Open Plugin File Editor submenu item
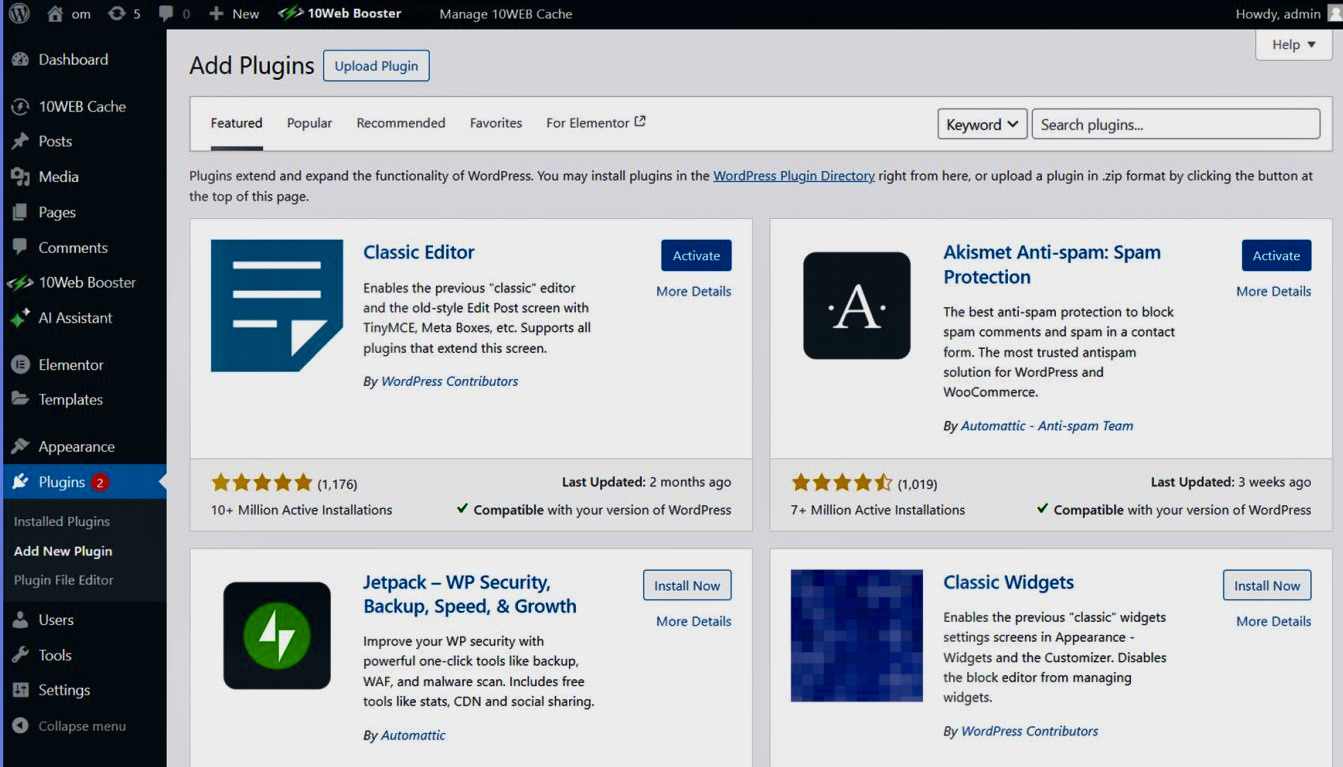 (x=64, y=580)
